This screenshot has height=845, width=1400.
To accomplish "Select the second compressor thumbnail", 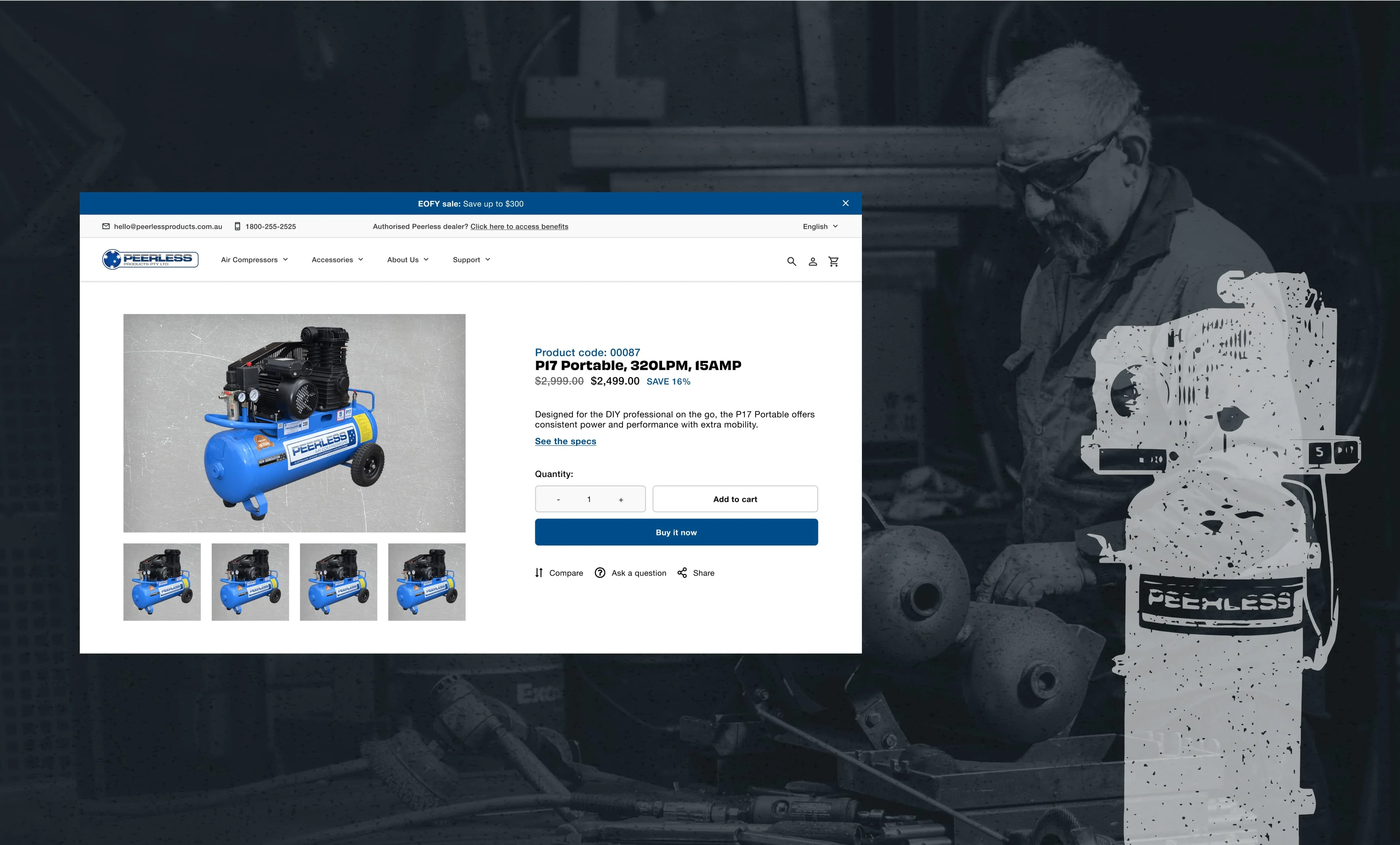I will click(x=250, y=582).
